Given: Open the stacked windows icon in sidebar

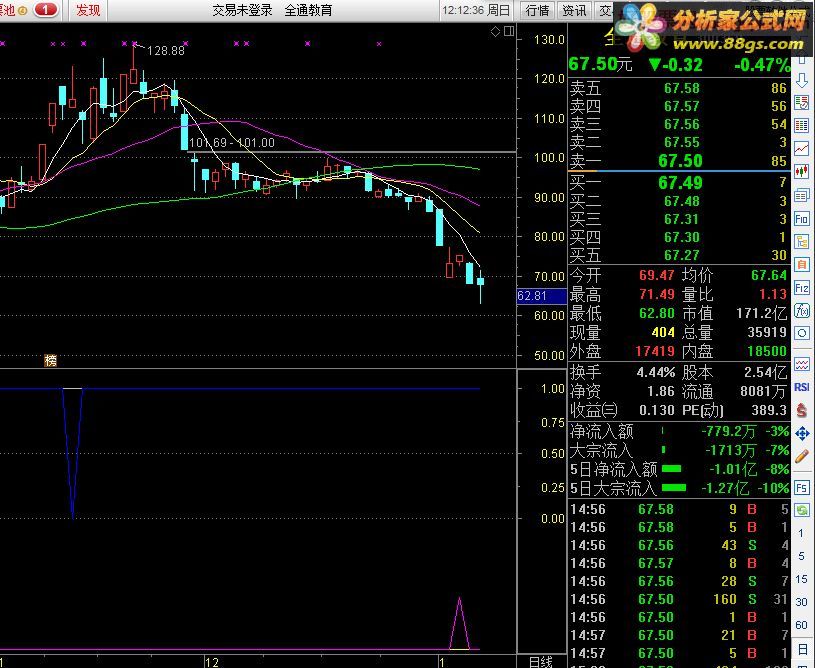Looking at the screenshot, I should (x=802, y=195).
